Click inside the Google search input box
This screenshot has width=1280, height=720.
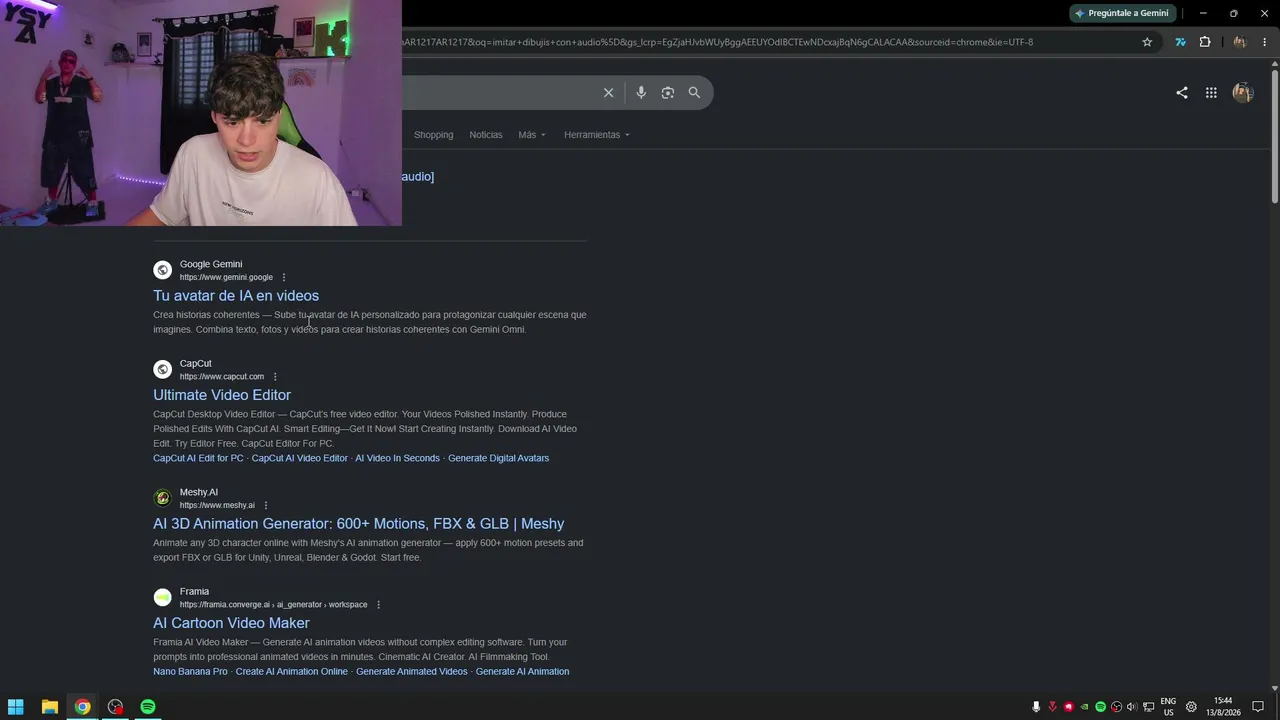pyautogui.click(x=498, y=92)
